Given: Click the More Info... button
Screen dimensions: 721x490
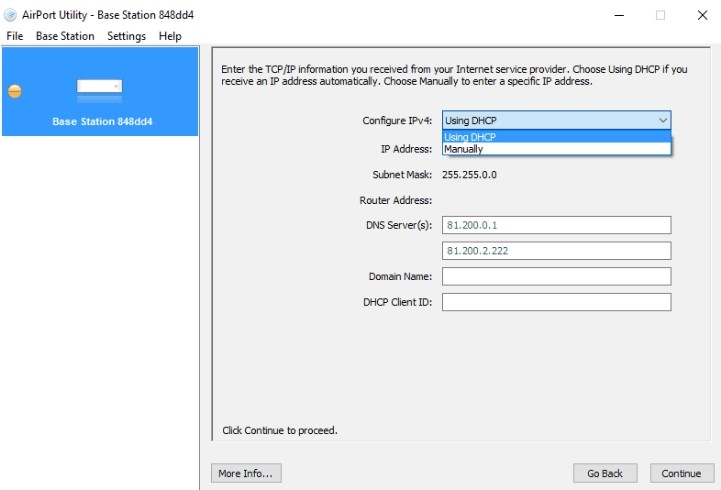Looking at the screenshot, I should point(246,473).
